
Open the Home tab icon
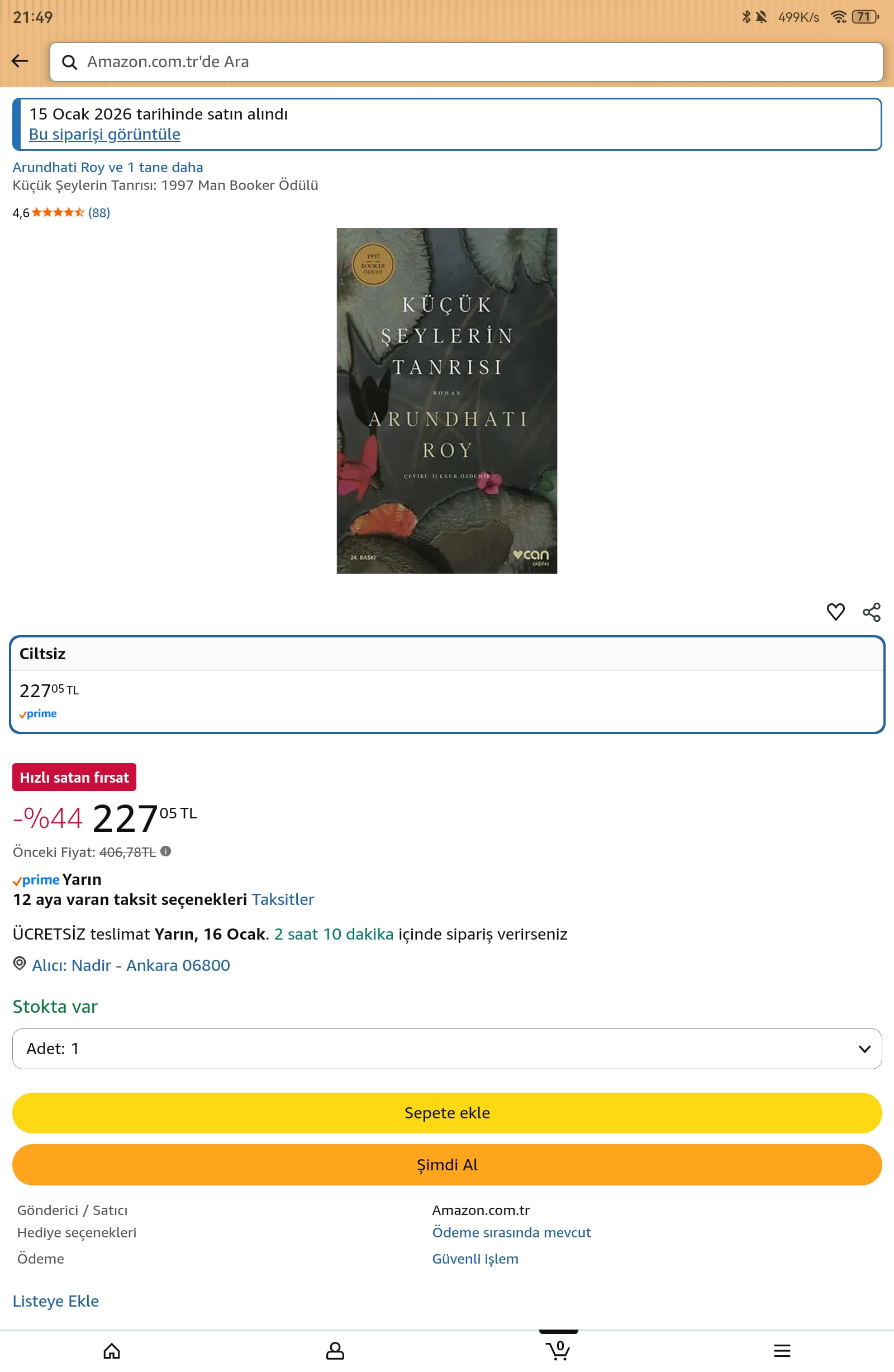112,1351
